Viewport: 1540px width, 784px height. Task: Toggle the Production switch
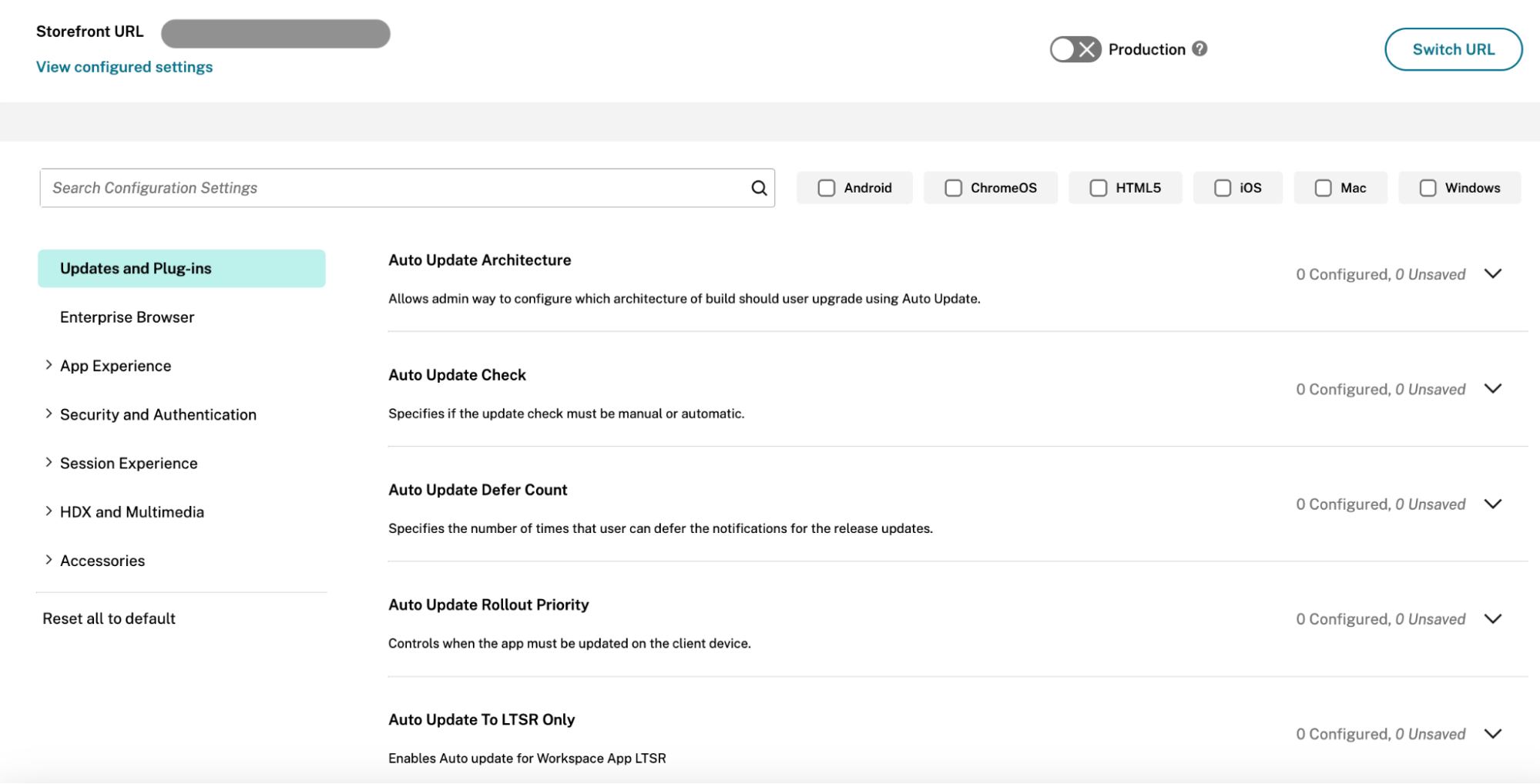click(x=1075, y=49)
